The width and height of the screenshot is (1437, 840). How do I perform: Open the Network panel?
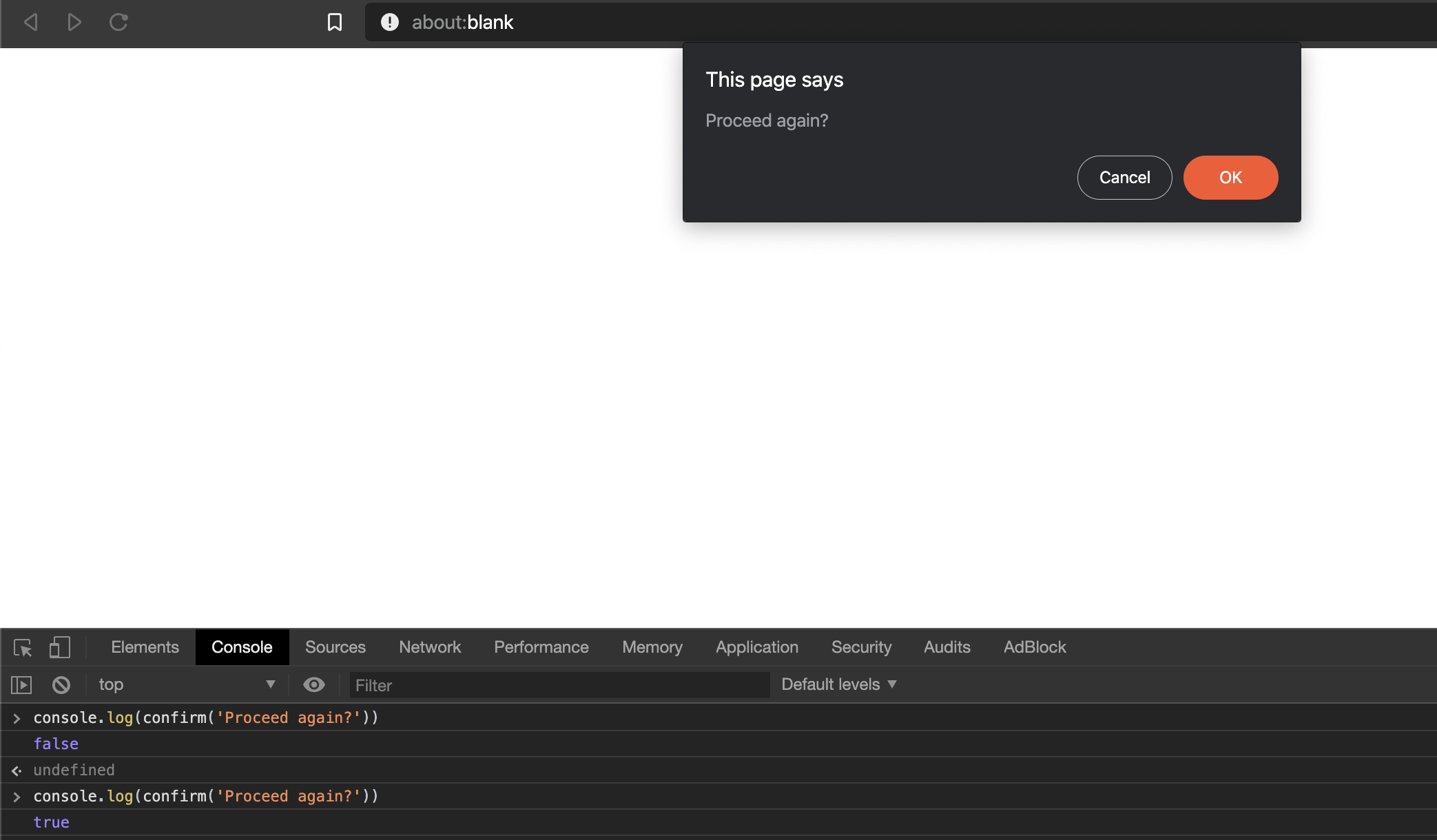[429, 646]
